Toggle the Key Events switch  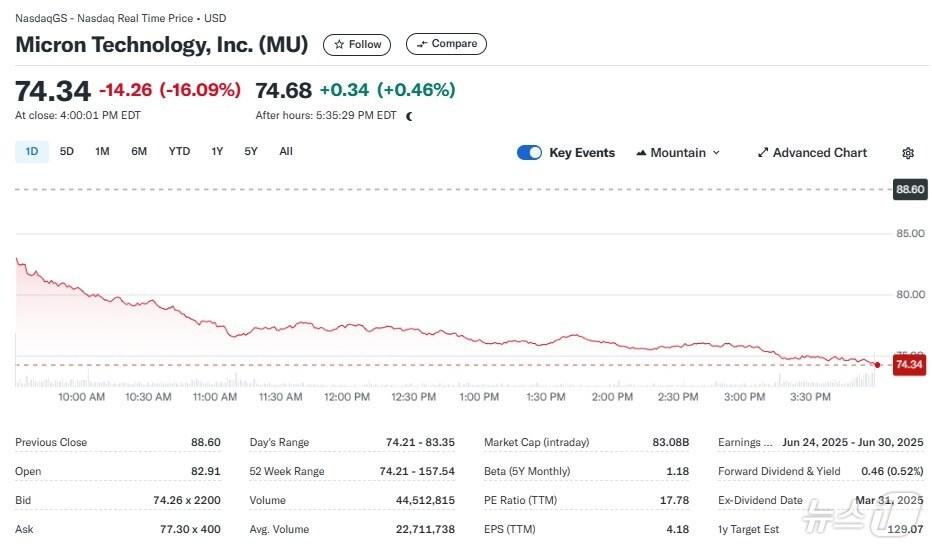(529, 153)
